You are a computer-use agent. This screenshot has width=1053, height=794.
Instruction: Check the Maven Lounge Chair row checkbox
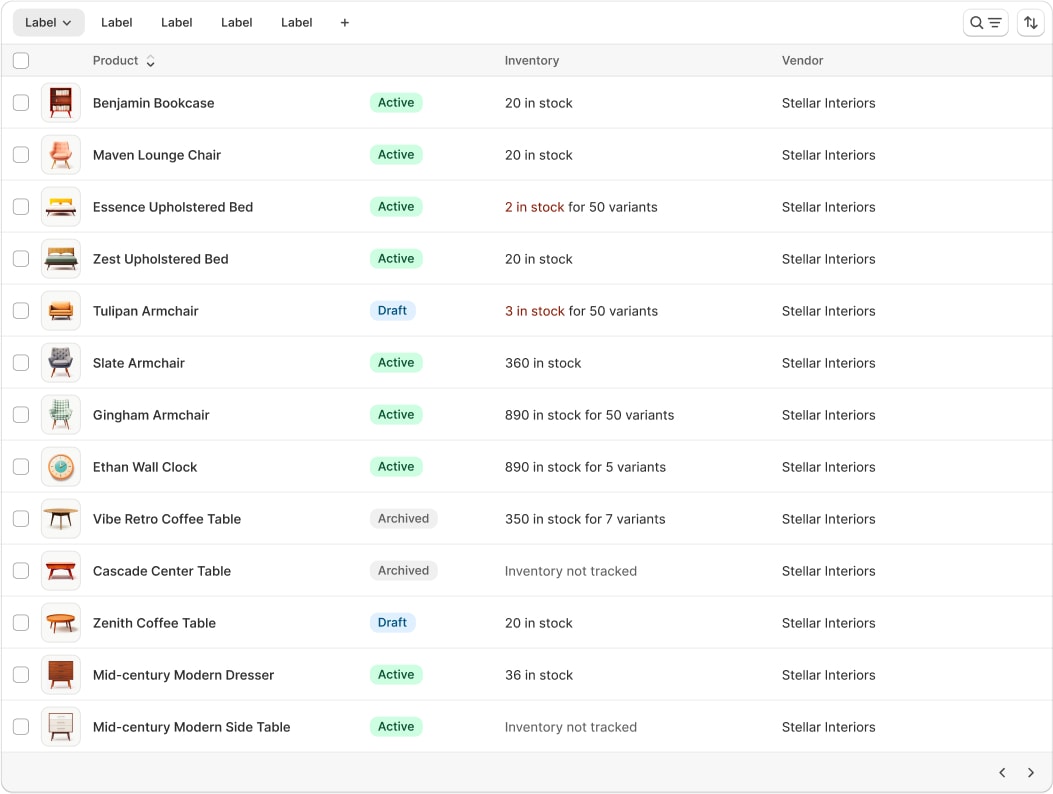pyautogui.click(x=21, y=155)
